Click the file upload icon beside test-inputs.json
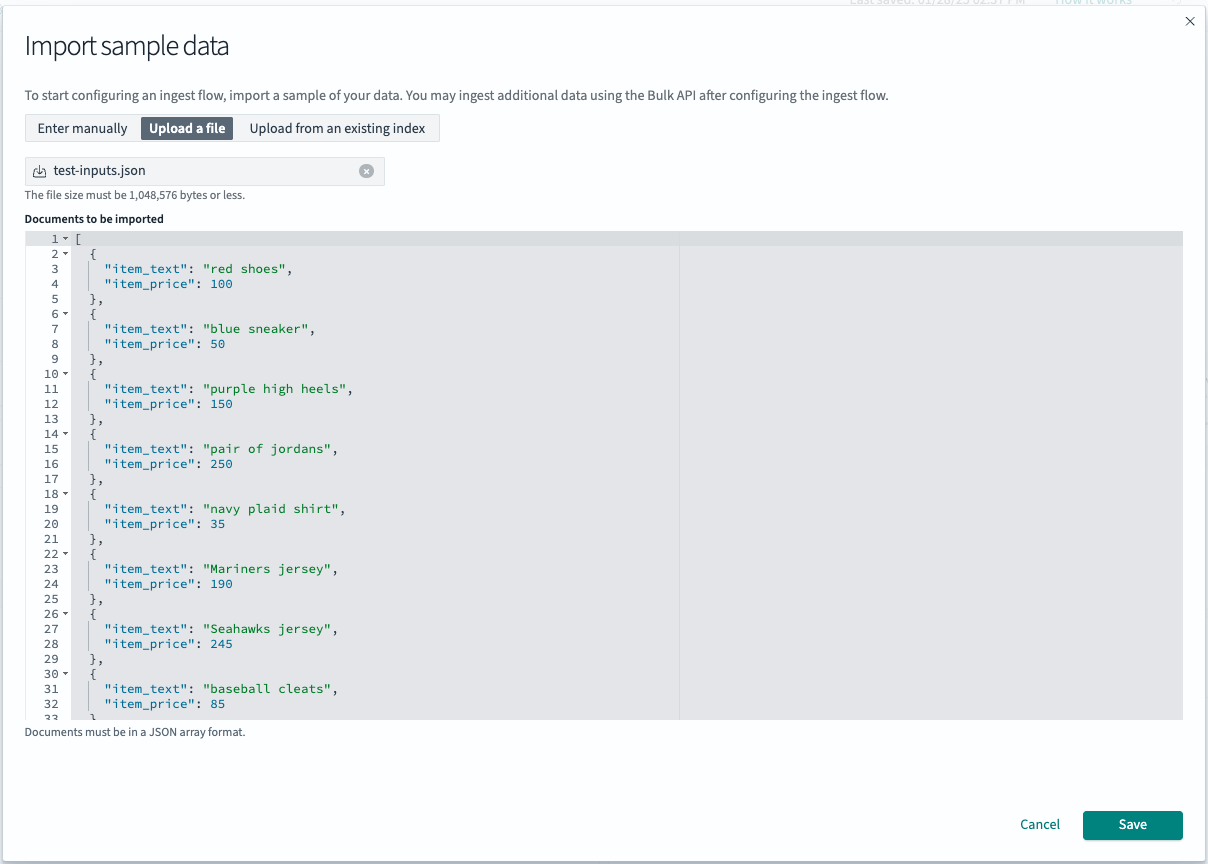1208x864 pixels. pos(39,171)
